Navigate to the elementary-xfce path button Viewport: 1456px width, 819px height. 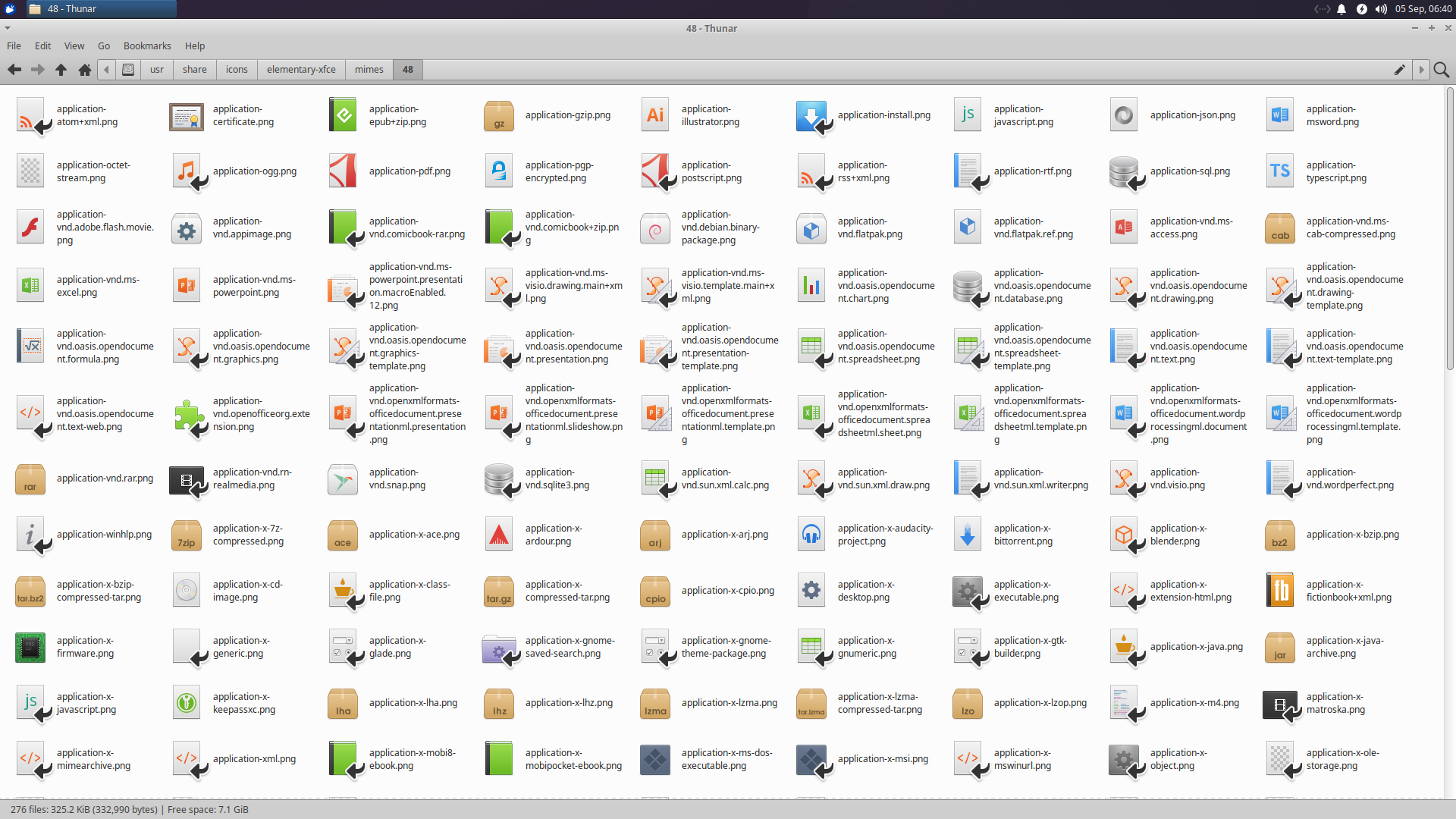click(301, 70)
